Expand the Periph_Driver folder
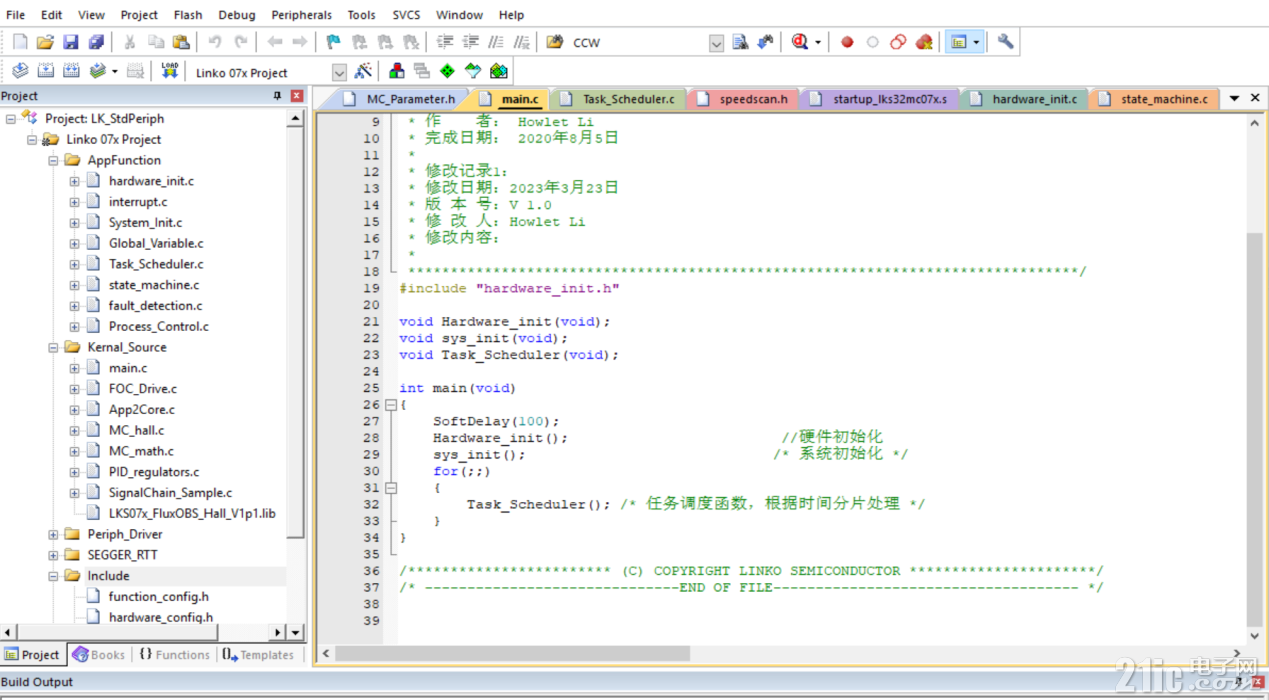This screenshot has height=700, width=1269. coord(54,534)
